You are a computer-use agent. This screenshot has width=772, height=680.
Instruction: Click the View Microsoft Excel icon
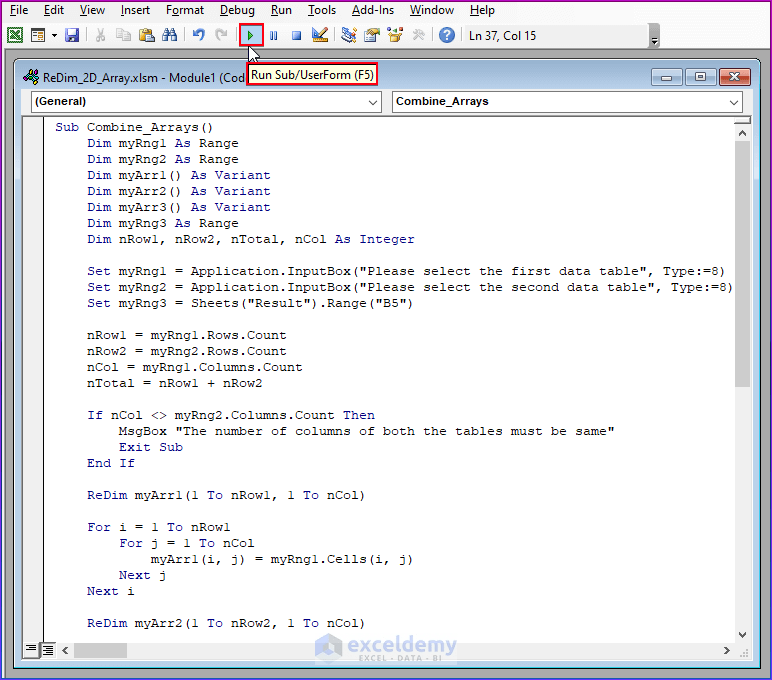click(x=15, y=35)
